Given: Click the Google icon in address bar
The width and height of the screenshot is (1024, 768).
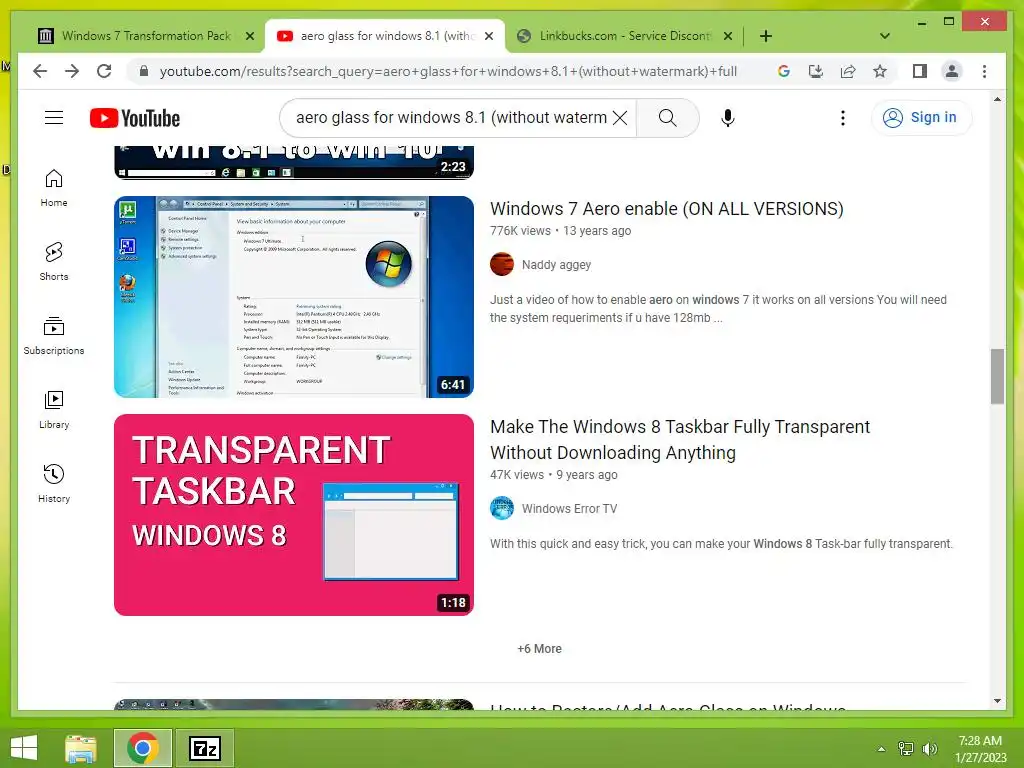Looking at the screenshot, I should click(x=784, y=71).
